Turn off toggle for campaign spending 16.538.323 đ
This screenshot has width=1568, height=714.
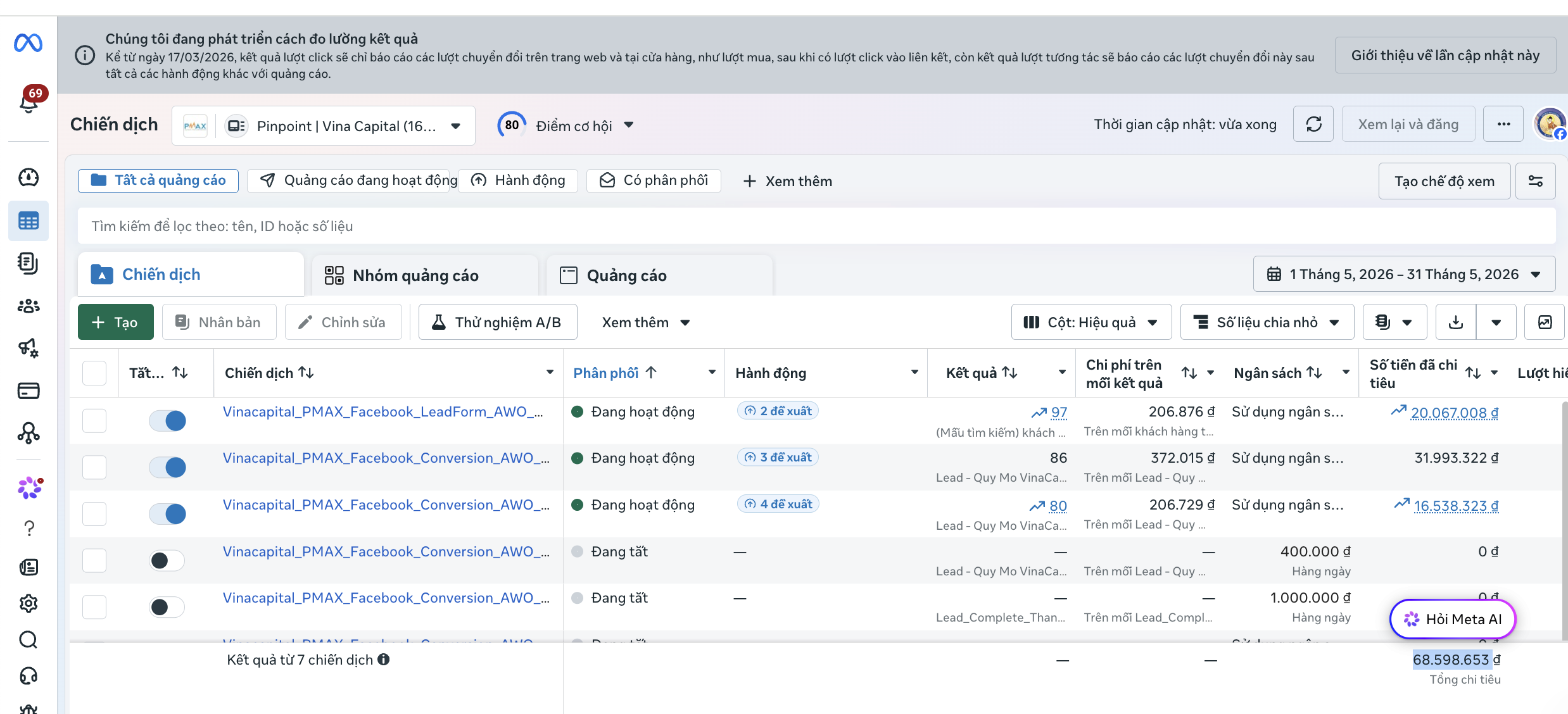(x=167, y=513)
